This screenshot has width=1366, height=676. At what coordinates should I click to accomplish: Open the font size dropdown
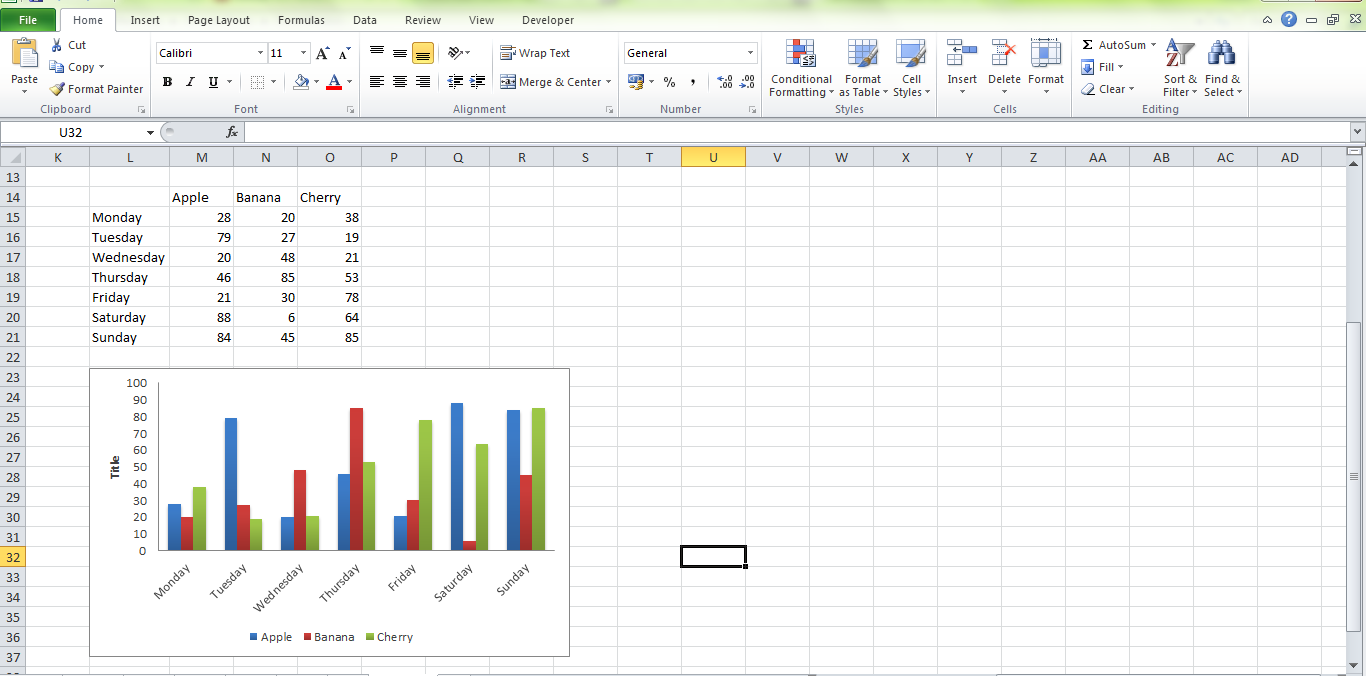(302, 52)
